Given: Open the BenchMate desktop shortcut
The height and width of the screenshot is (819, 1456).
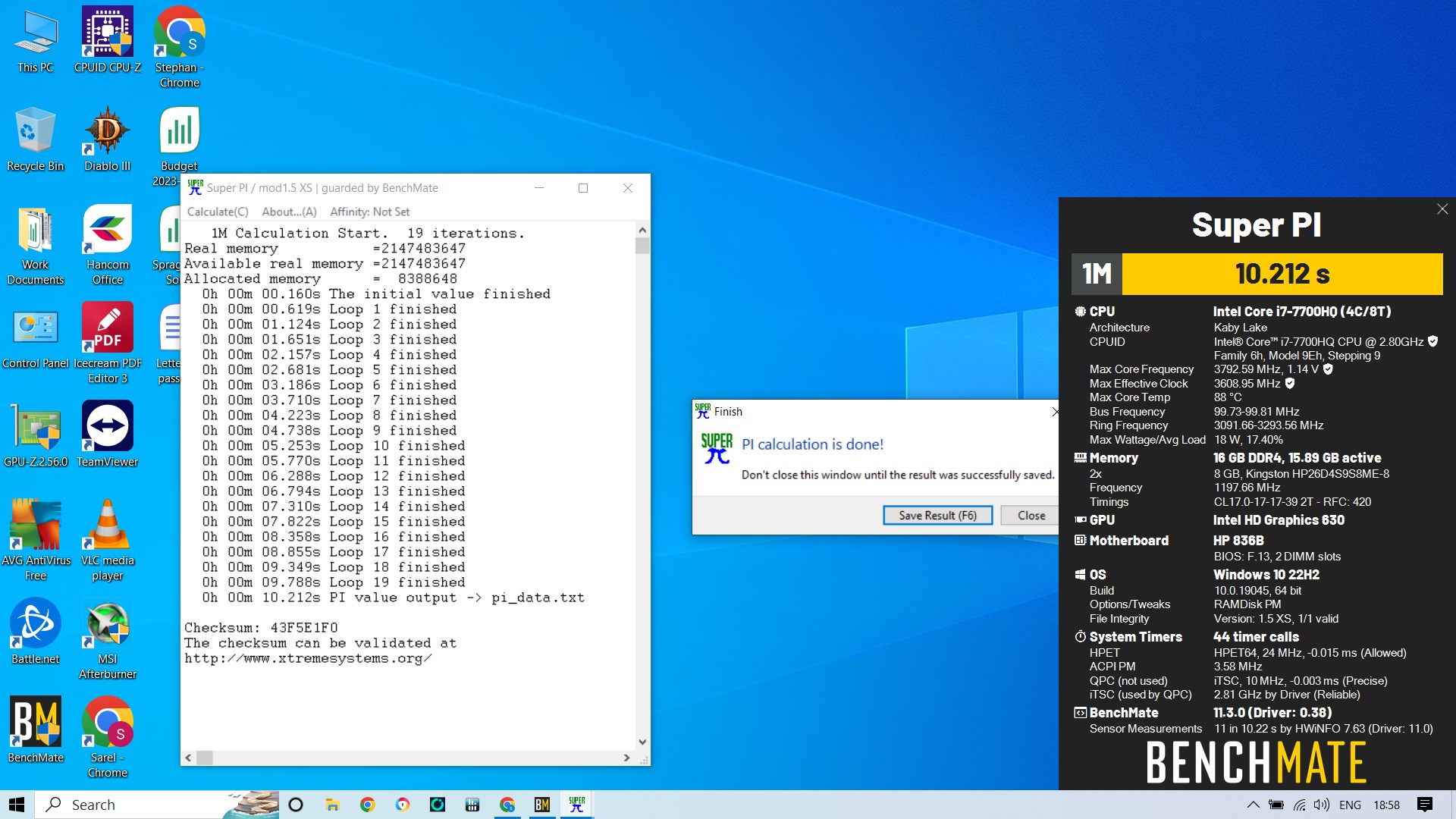Looking at the screenshot, I should pos(36,731).
